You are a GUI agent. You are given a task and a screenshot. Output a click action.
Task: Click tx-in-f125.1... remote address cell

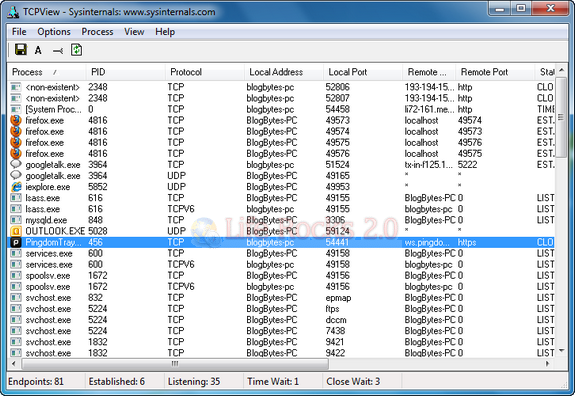(x=429, y=165)
